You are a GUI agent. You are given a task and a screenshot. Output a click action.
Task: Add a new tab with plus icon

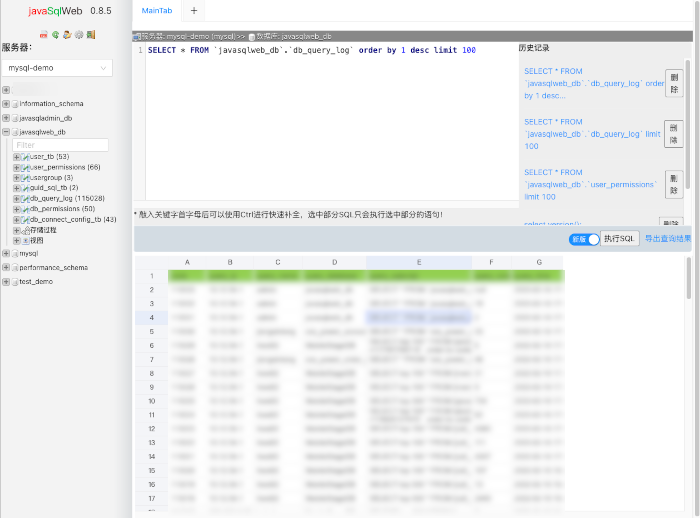(194, 11)
